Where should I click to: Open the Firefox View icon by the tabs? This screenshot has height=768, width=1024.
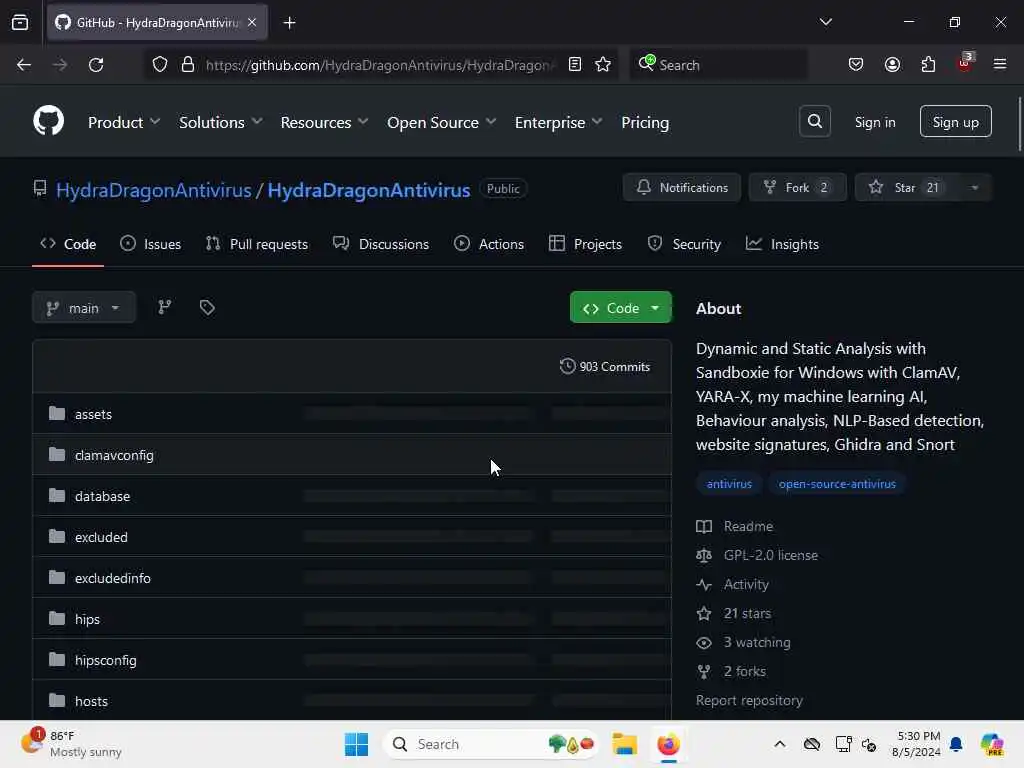pyautogui.click(x=20, y=22)
